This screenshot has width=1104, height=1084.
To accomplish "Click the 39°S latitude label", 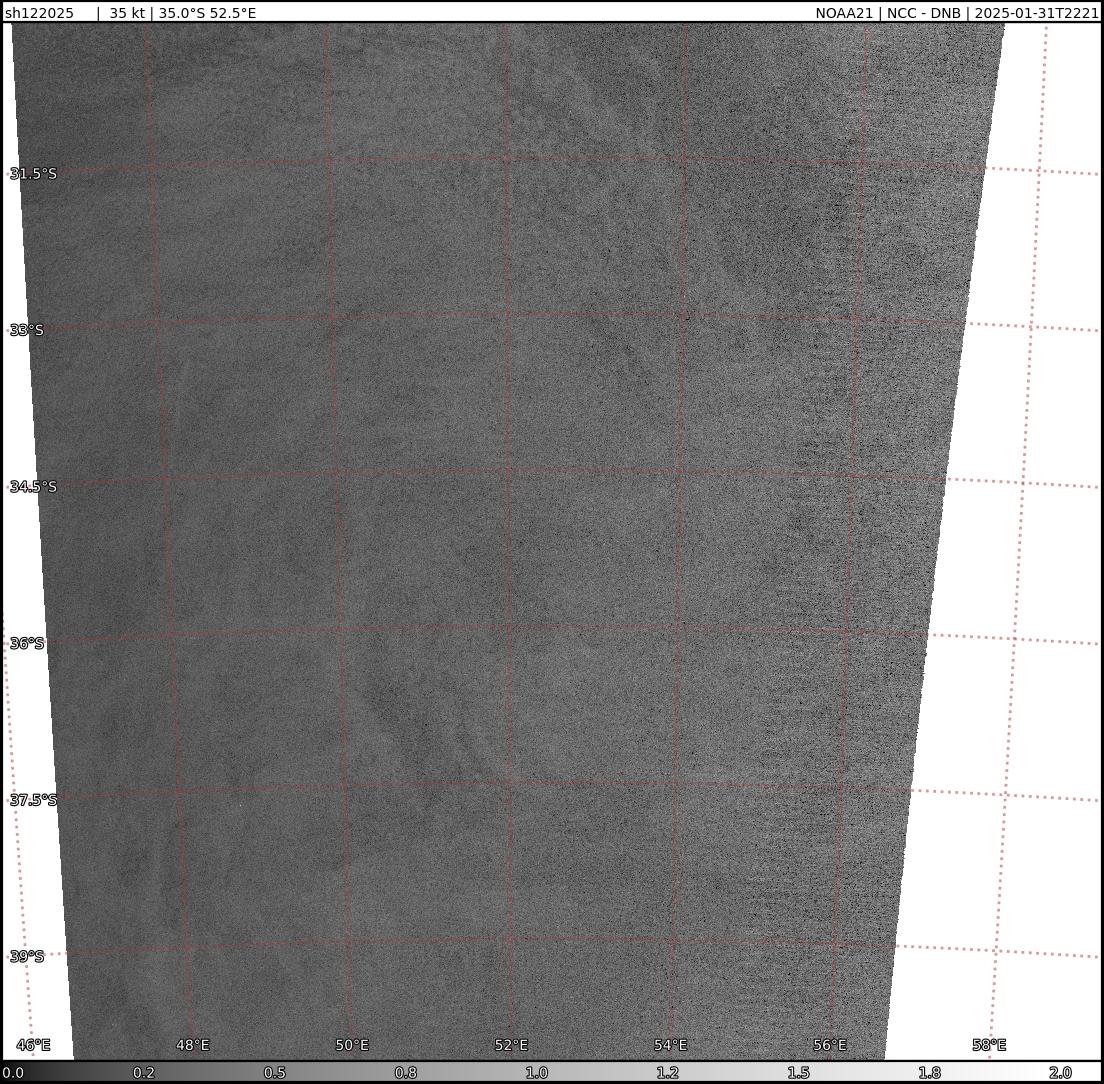I will [27, 956].
